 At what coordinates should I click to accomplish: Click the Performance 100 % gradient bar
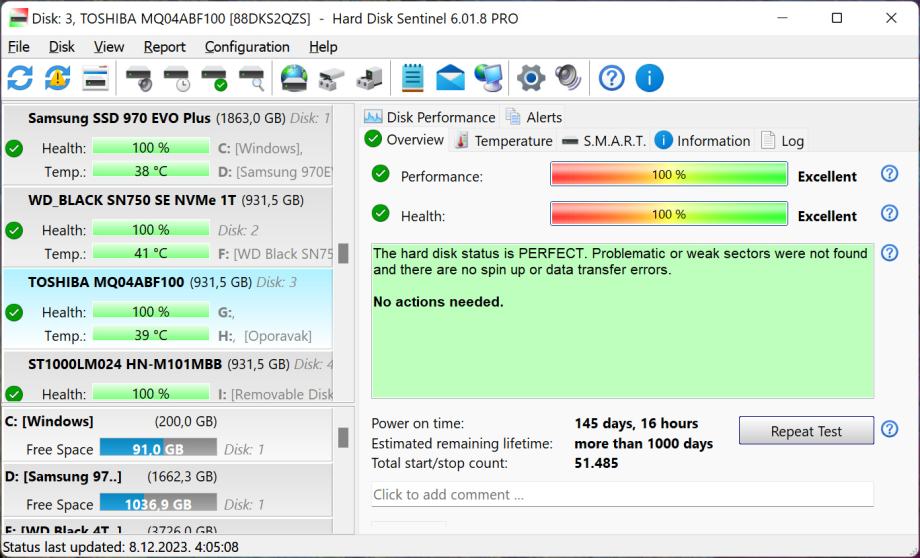click(669, 174)
